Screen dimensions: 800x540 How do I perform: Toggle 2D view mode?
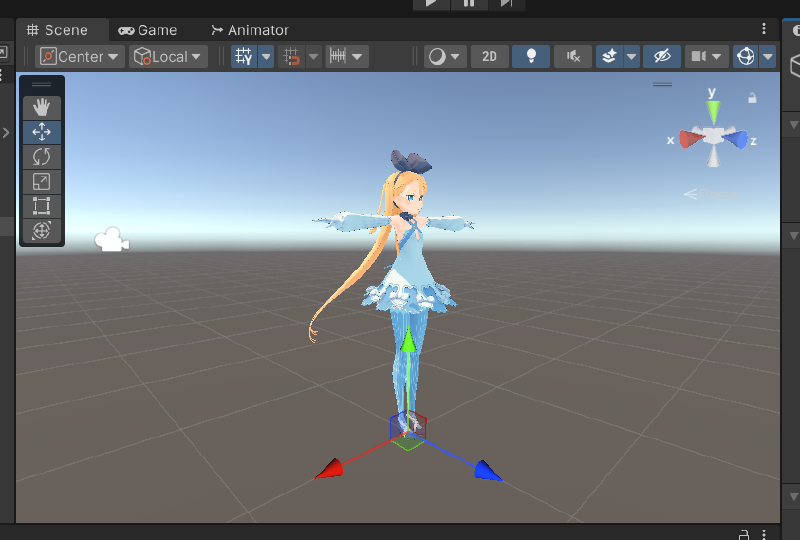(x=489, y=56)
